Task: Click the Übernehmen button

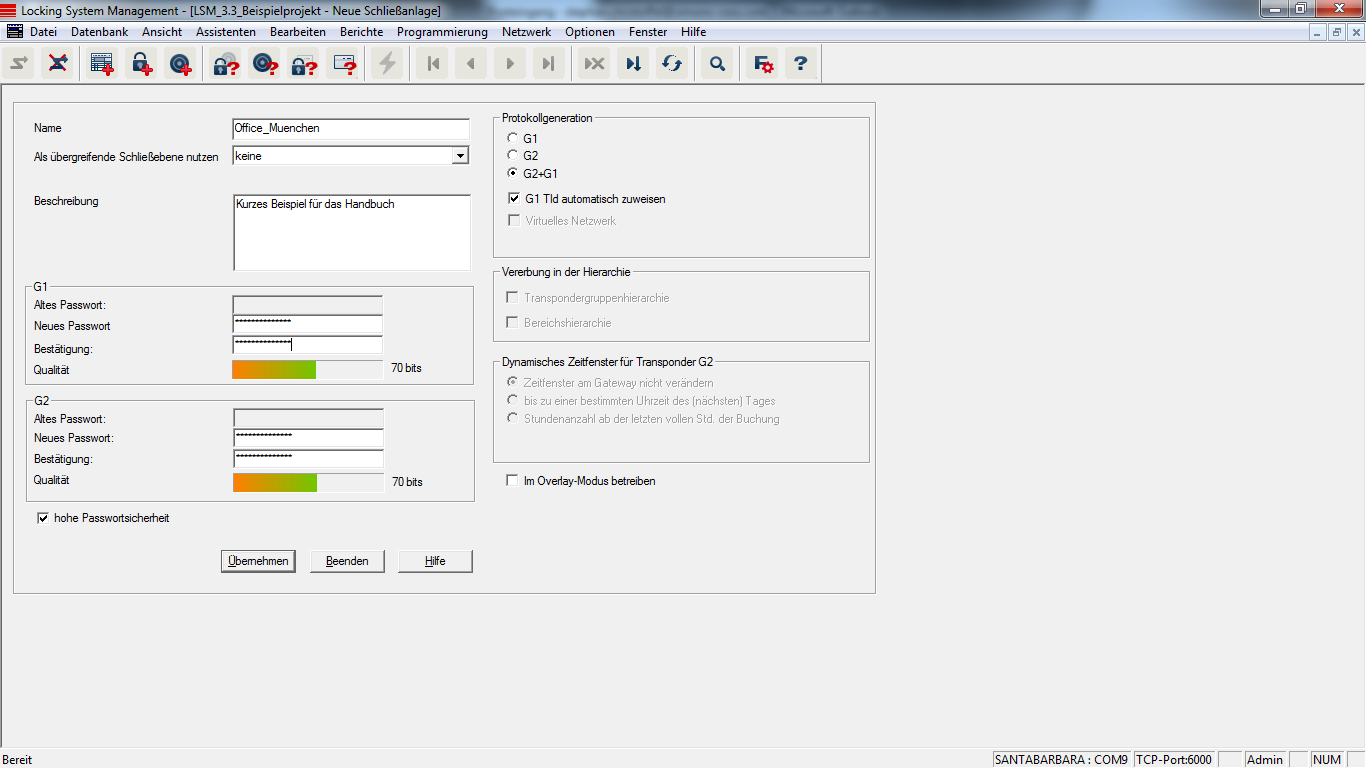Action: (259, 561)
